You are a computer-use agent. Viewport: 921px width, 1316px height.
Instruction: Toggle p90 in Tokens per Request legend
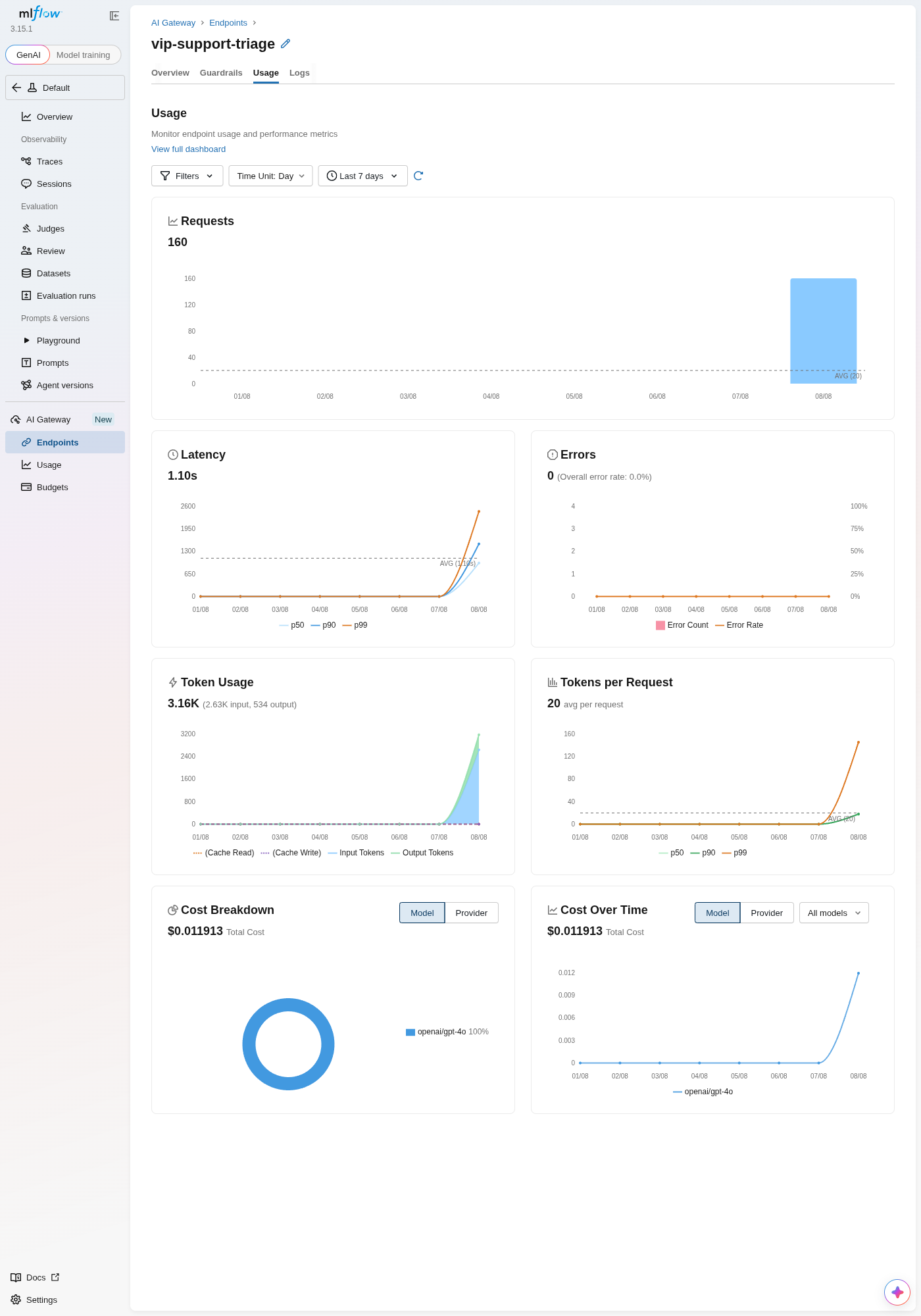tap(703, 853)
